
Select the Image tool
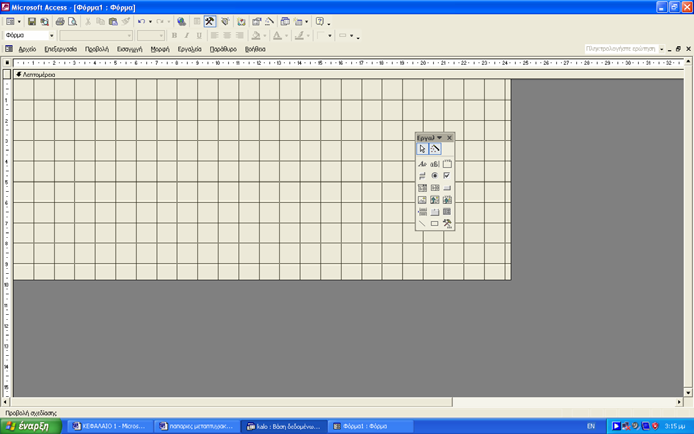click(x=422, y=200)
